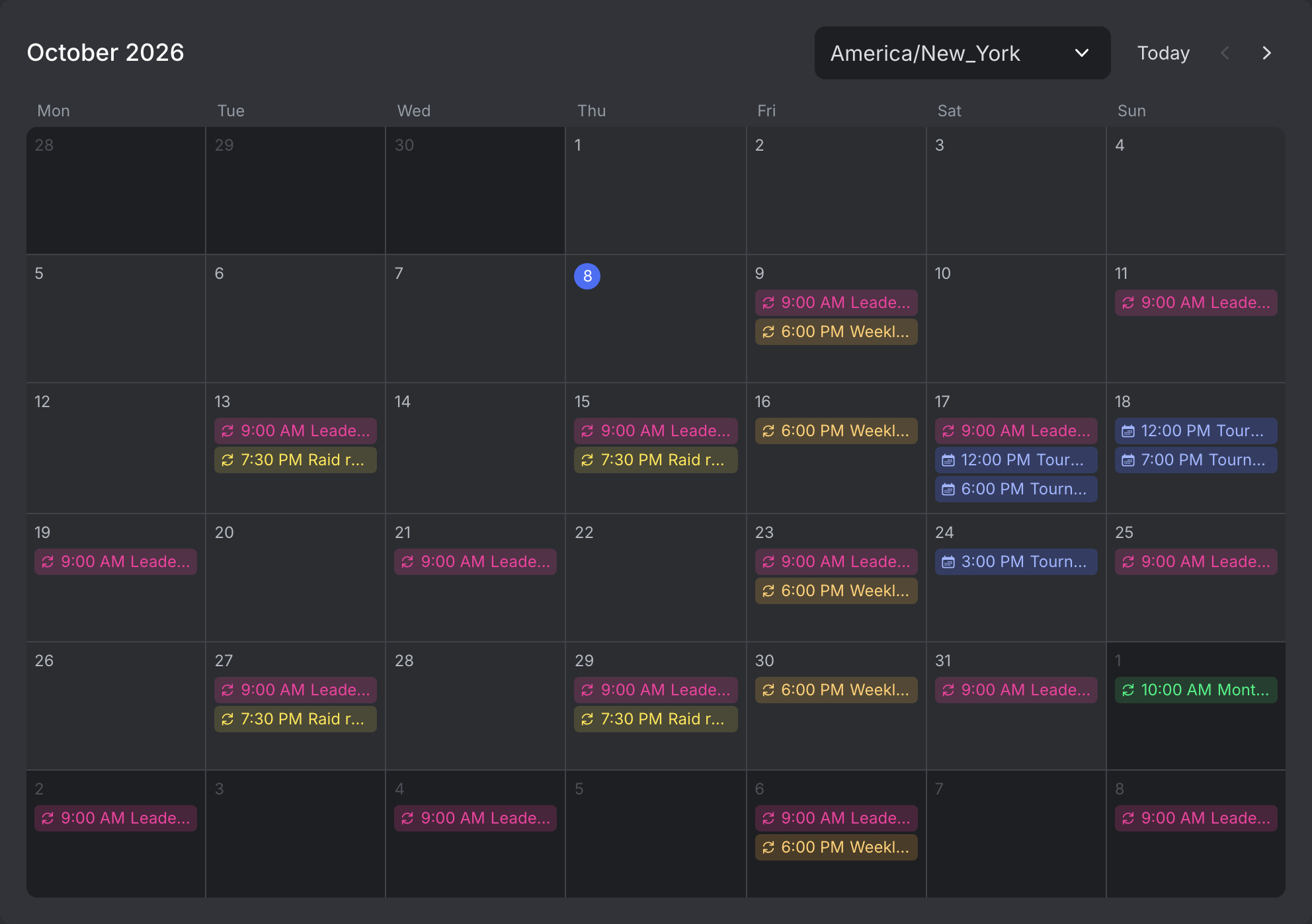Open 9:00 AM Leaderboard event on October 25

point(1196,562)
